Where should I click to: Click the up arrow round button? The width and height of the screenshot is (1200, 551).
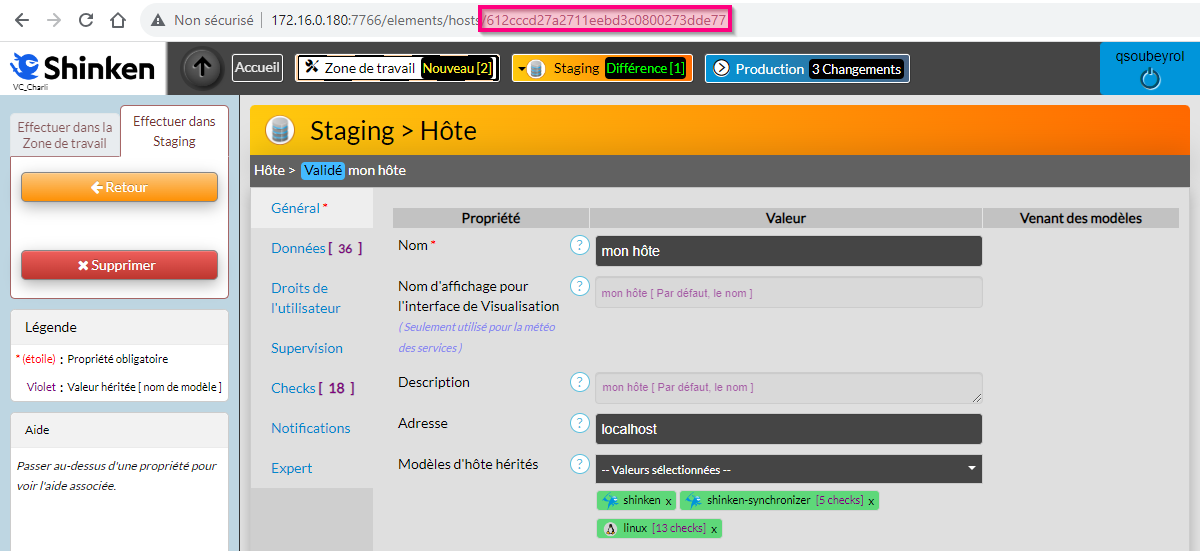pyautogui.click(x=203, y=68)
